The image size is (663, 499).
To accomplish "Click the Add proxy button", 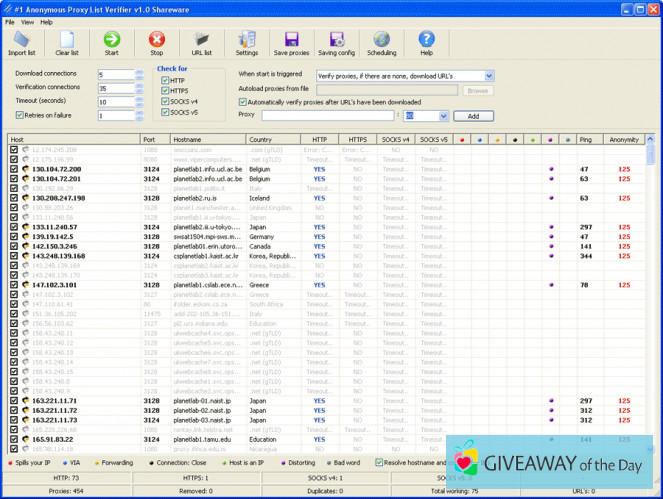I will coord(473,116).
